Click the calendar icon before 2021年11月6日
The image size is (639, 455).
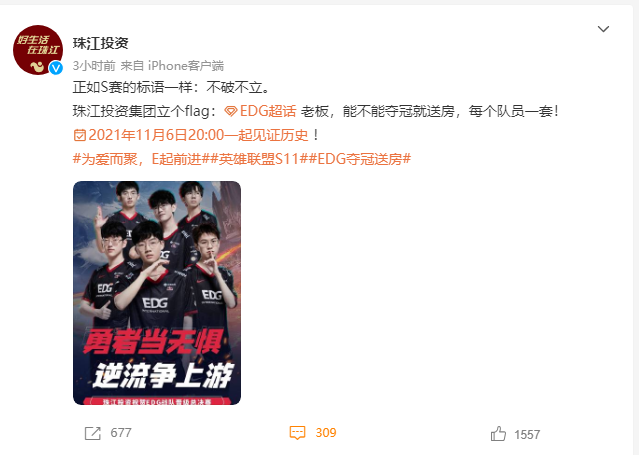[80, 135]
